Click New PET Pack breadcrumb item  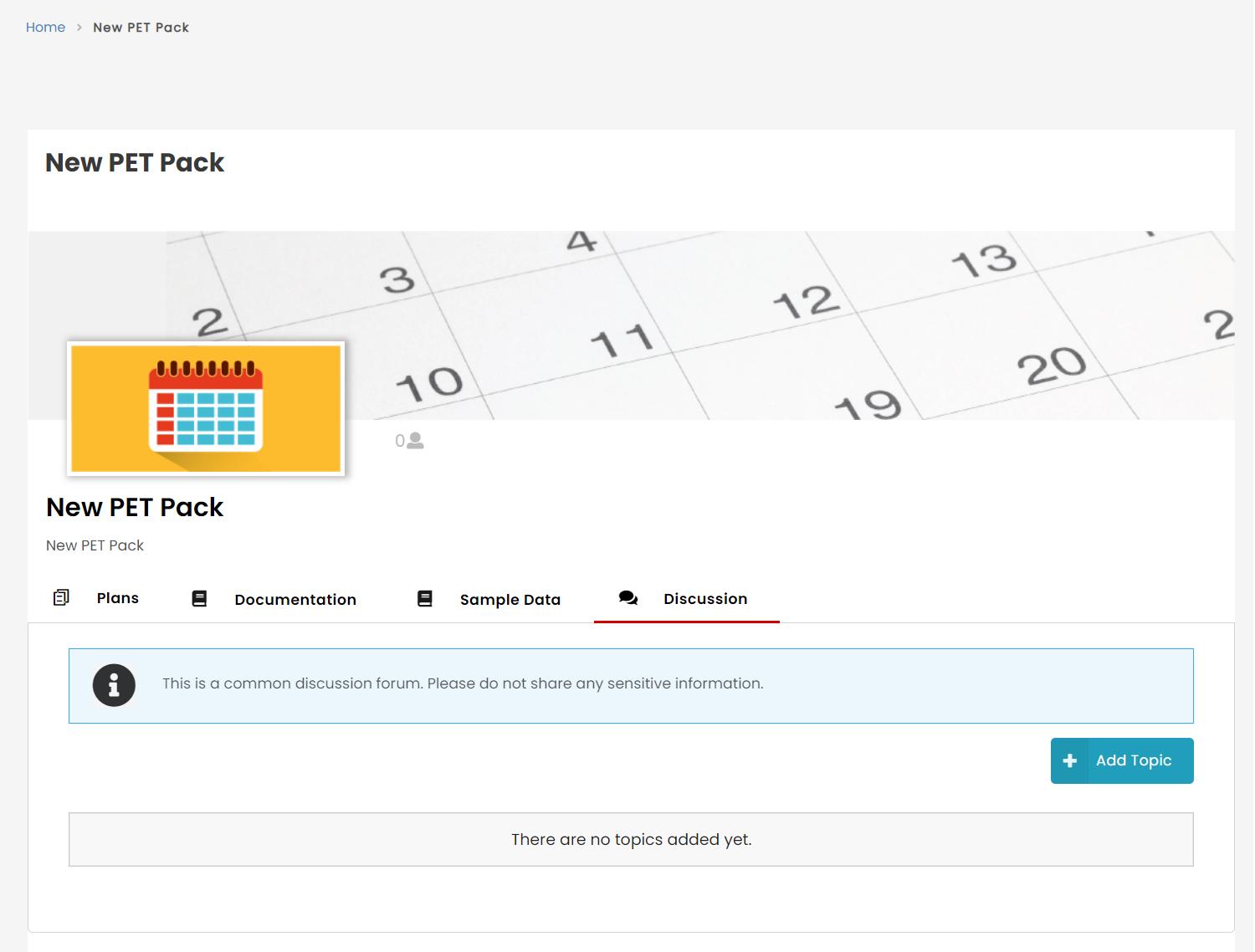[x=141, y=28]
